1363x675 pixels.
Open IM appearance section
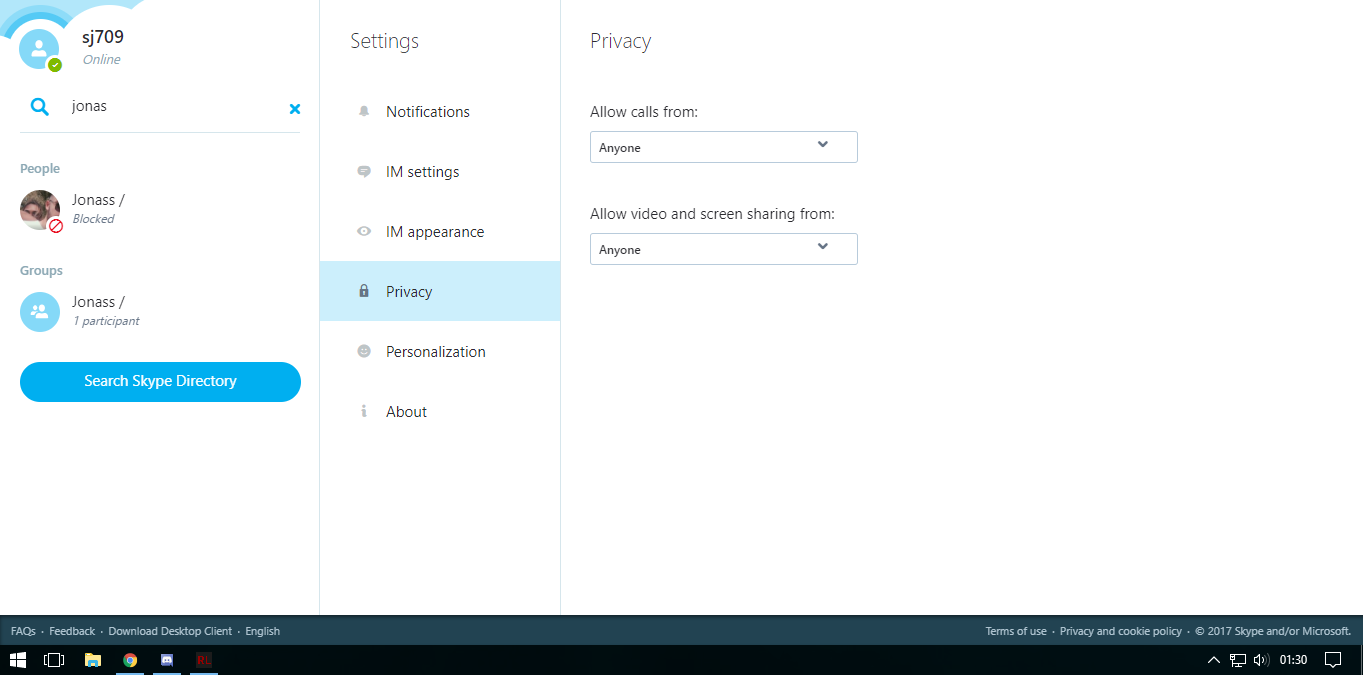pyautogui.click(x=440, y=231)
